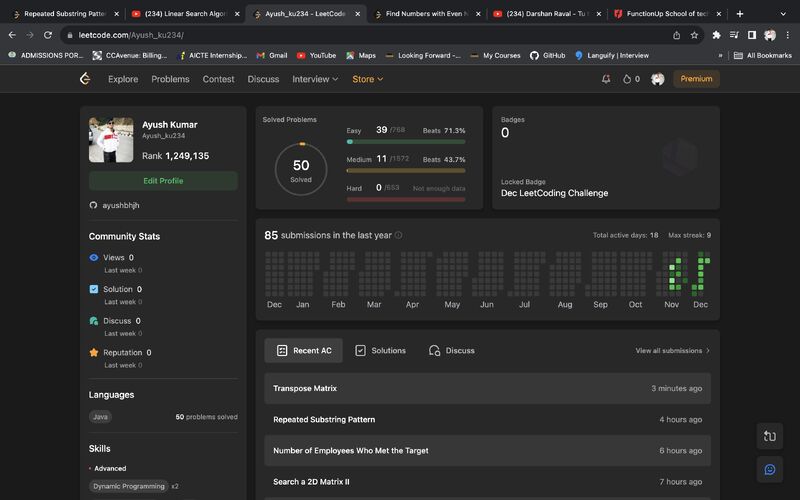The height and width of the screenshot is (500, 800).
Task: Click the Discuss stat icon in Community Stats
Action: 94,321
